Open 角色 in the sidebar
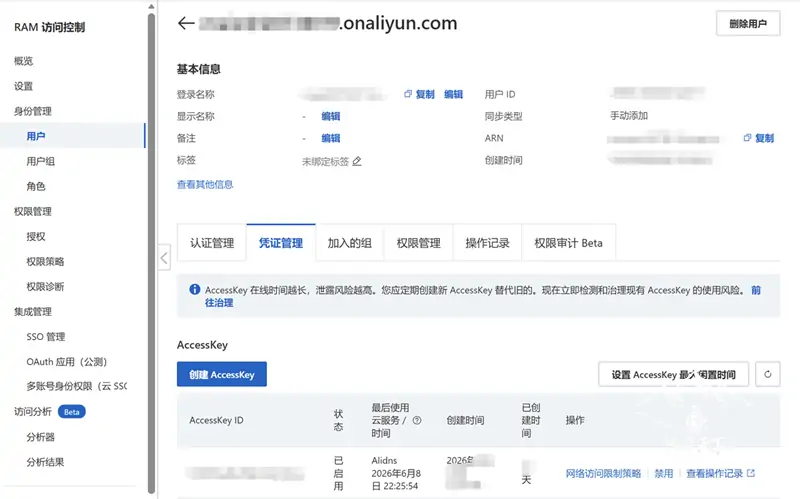Screen dimensions: 800x499 point(36,186)
